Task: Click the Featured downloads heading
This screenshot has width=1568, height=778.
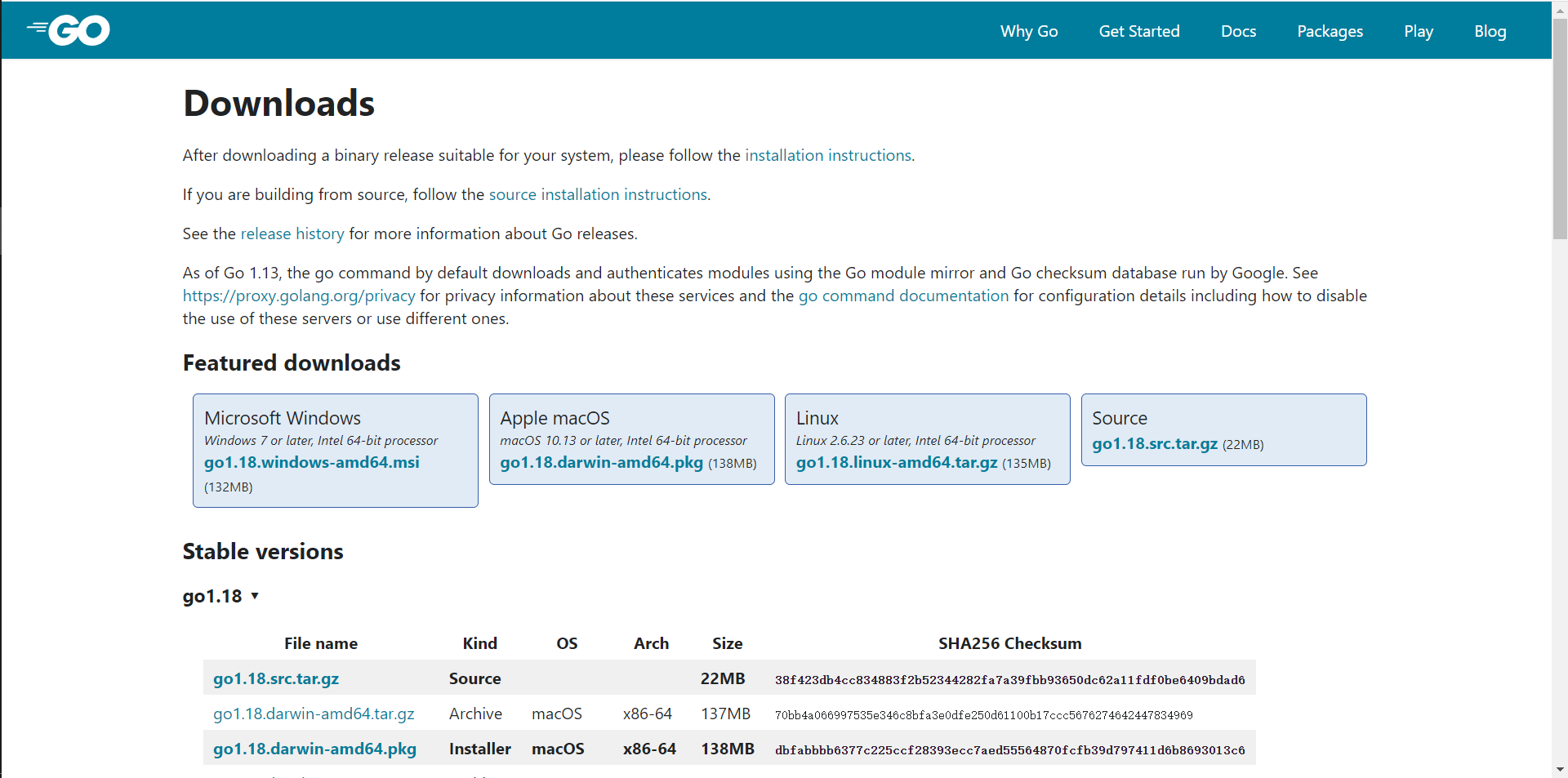Action: 292,362
